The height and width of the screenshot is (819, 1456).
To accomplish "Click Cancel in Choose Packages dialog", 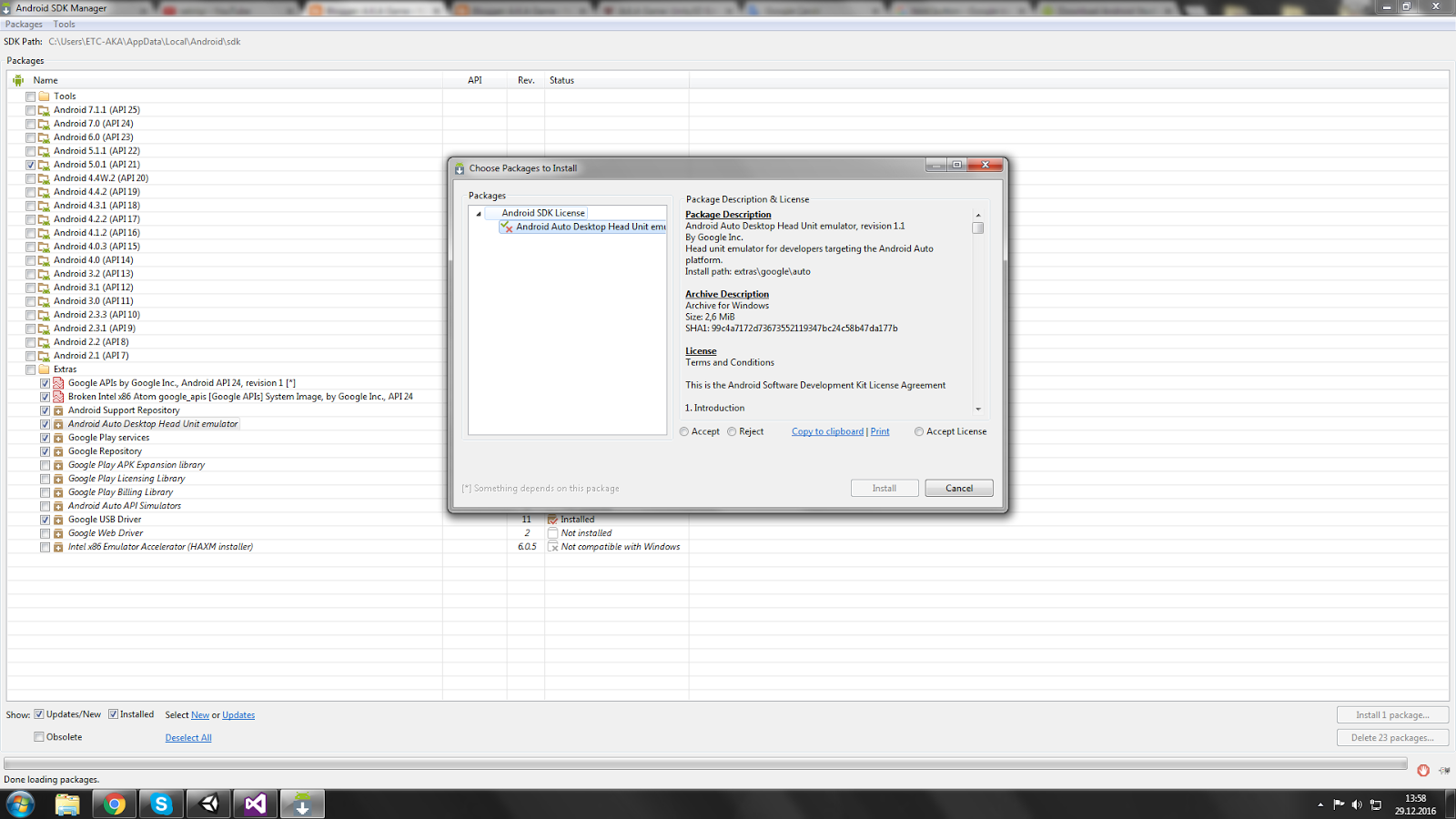I will point(959,489).
